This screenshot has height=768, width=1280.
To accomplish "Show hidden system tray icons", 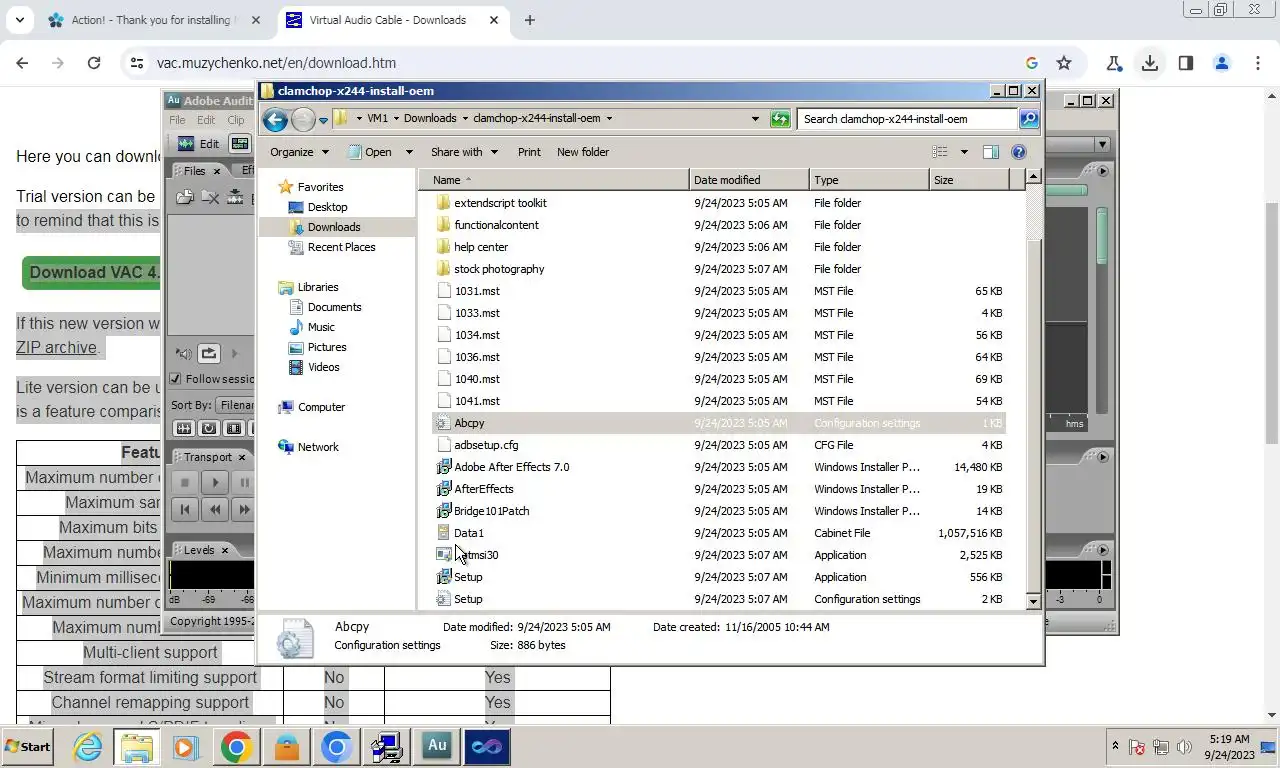I will click(x=1115, y=747).
